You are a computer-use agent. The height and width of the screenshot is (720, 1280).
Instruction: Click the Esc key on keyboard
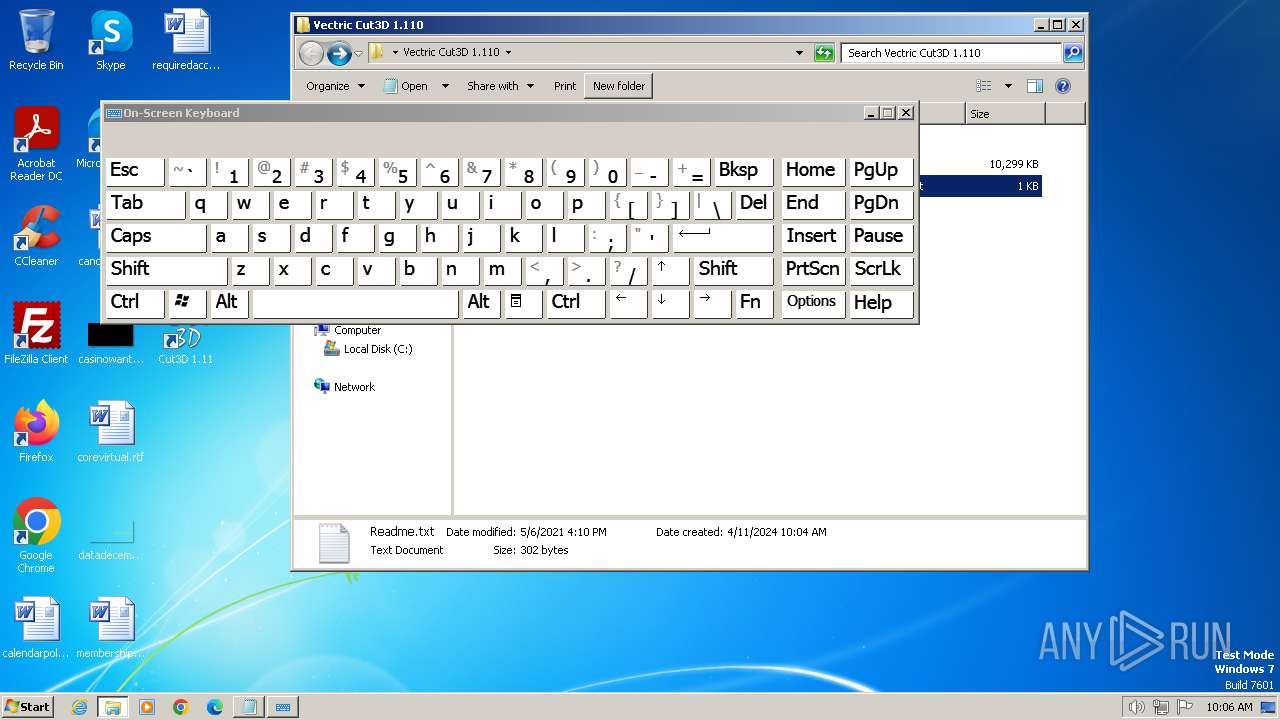pyautogui.click(x=135, y=171)
